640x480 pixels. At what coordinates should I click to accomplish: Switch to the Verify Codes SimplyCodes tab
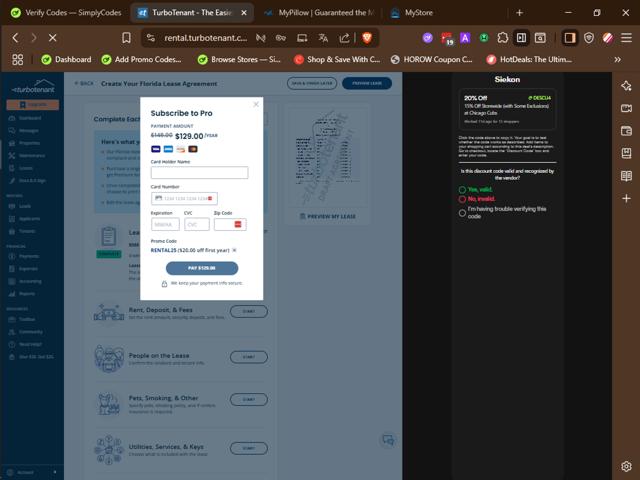coord(66,13)
